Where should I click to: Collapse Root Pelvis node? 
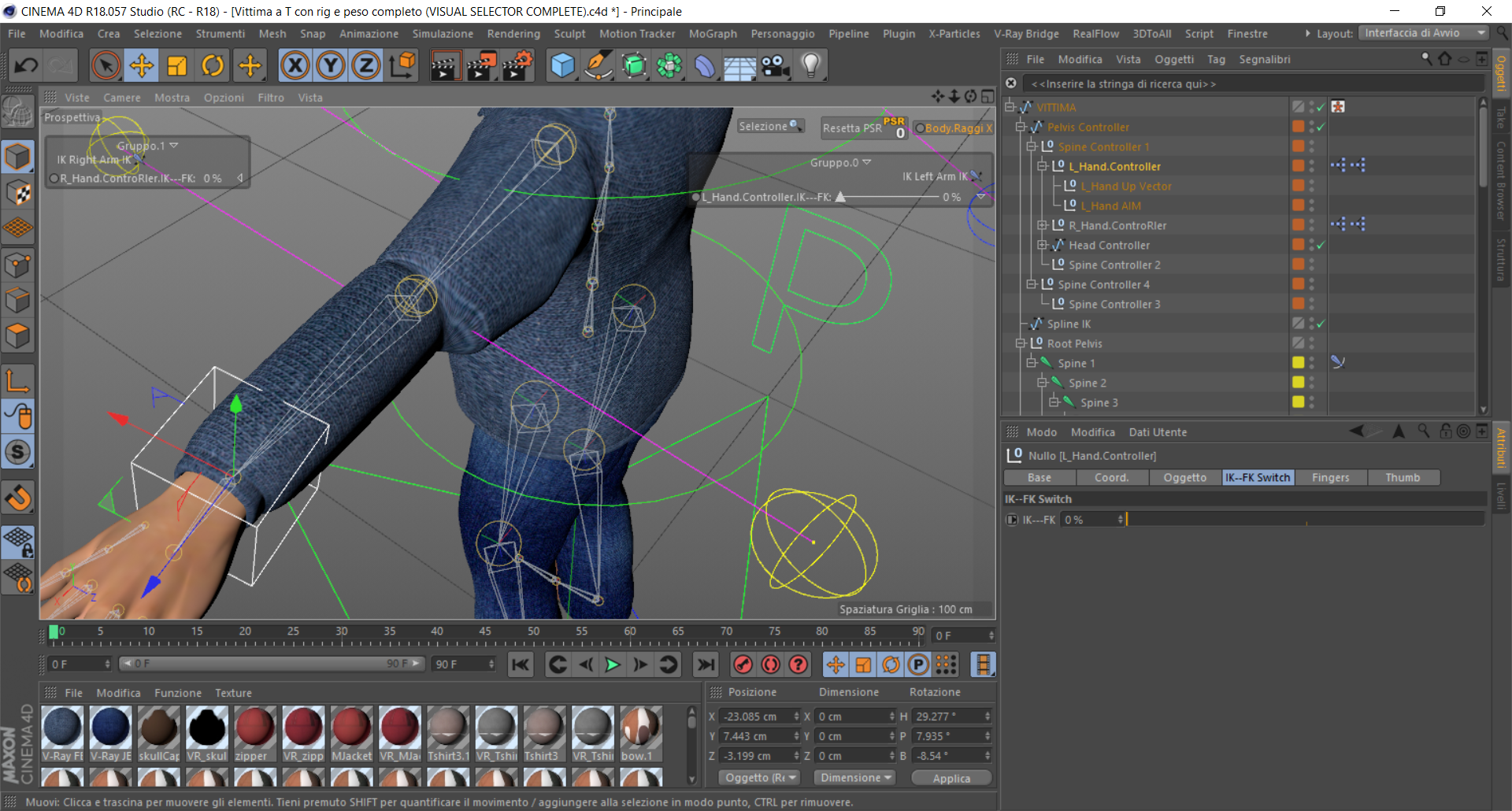click(x=1021, y=343)
